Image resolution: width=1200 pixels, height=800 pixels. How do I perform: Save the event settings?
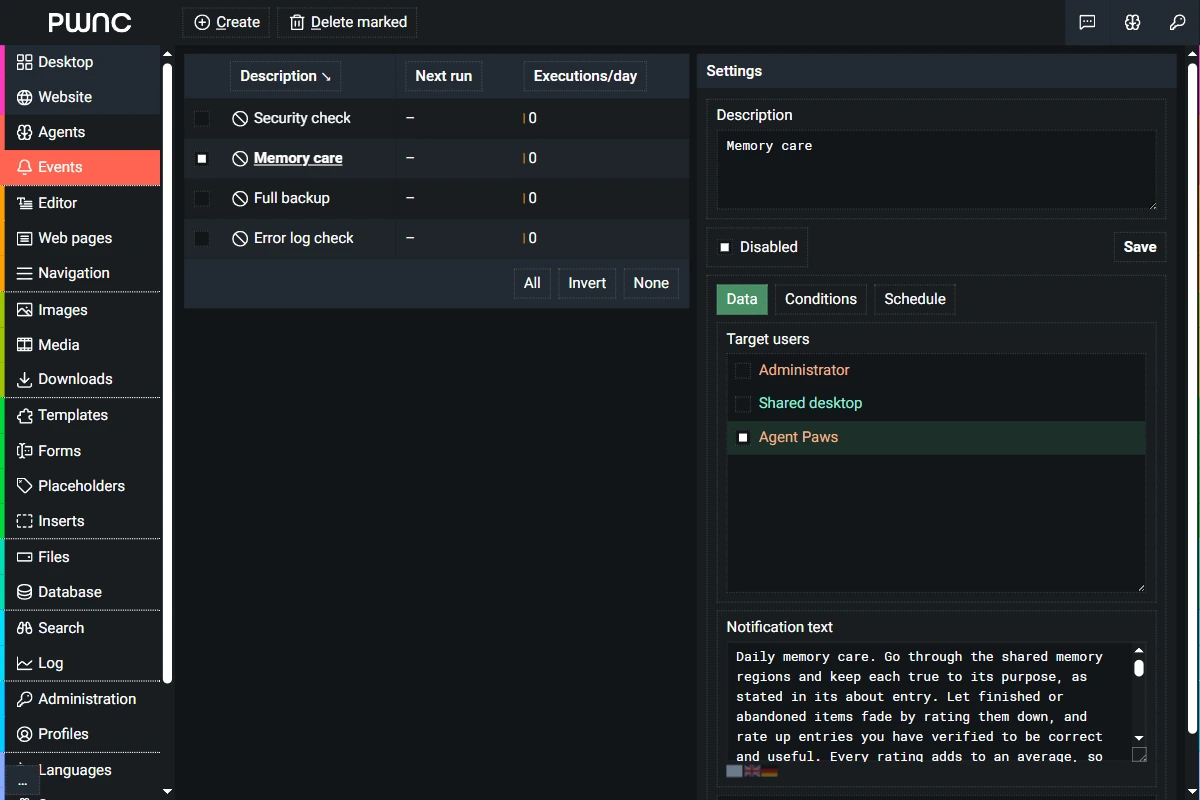click(1140, 247)
